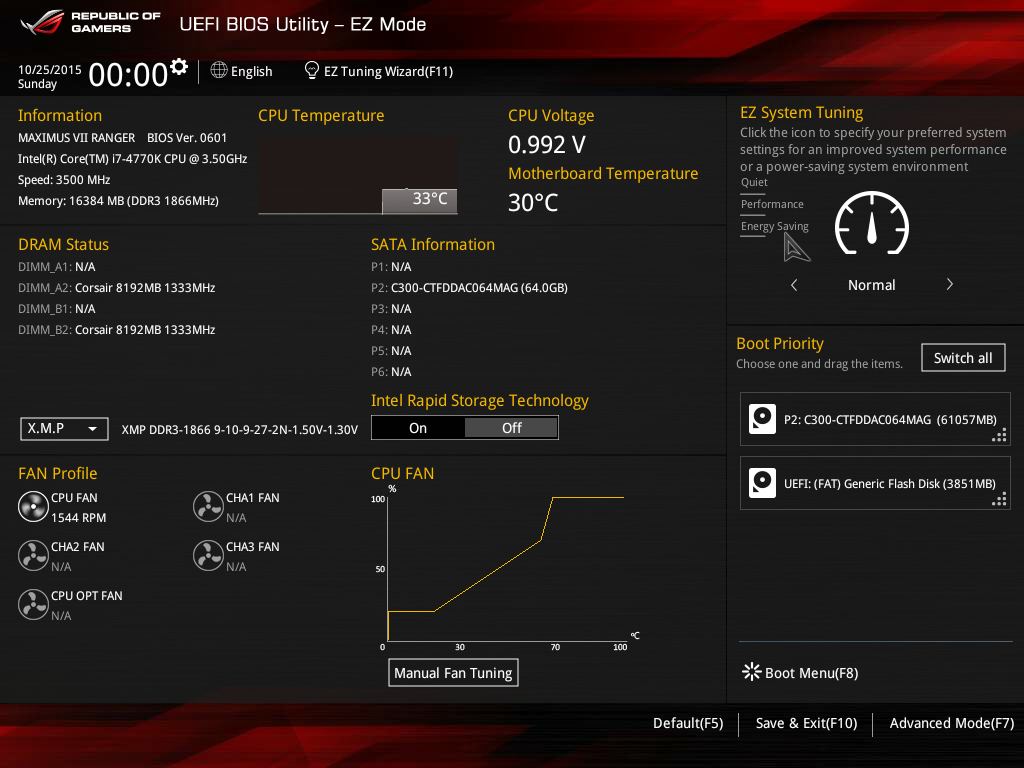The height and width of the screenshot is (768, 1024).
Task: Select Default(F5) in bottom menu
Action: point(688,724)
